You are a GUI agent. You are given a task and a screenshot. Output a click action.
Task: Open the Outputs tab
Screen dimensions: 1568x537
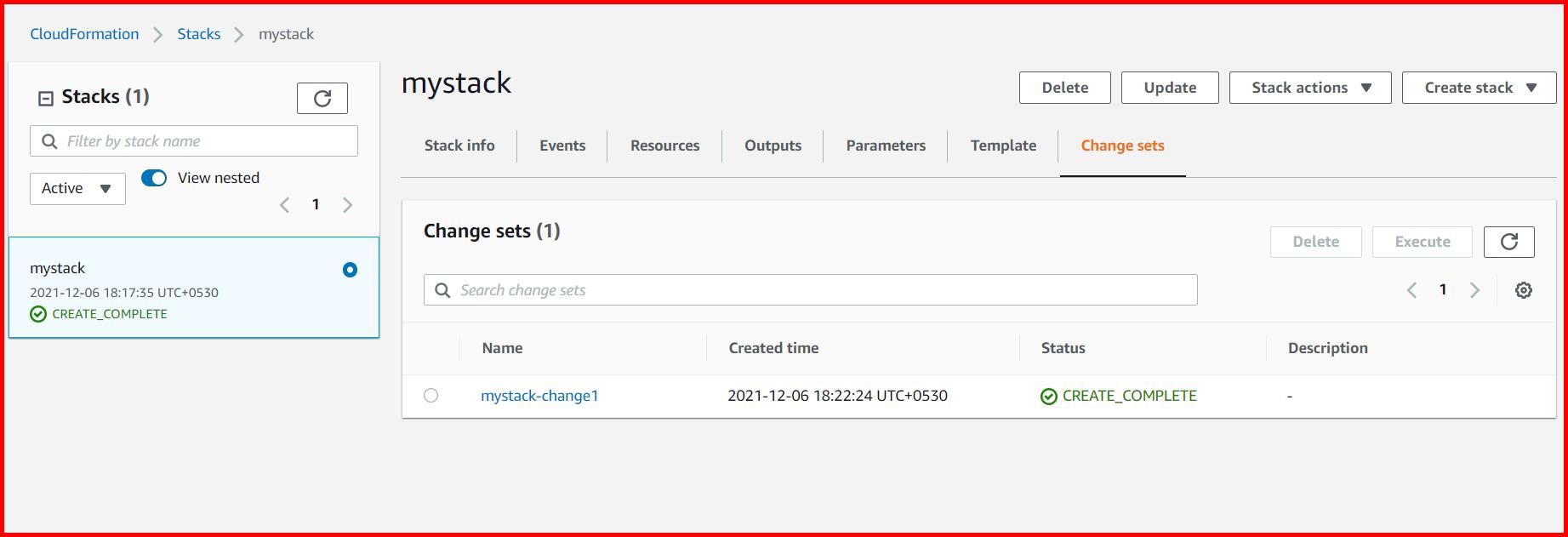[773, 146]
